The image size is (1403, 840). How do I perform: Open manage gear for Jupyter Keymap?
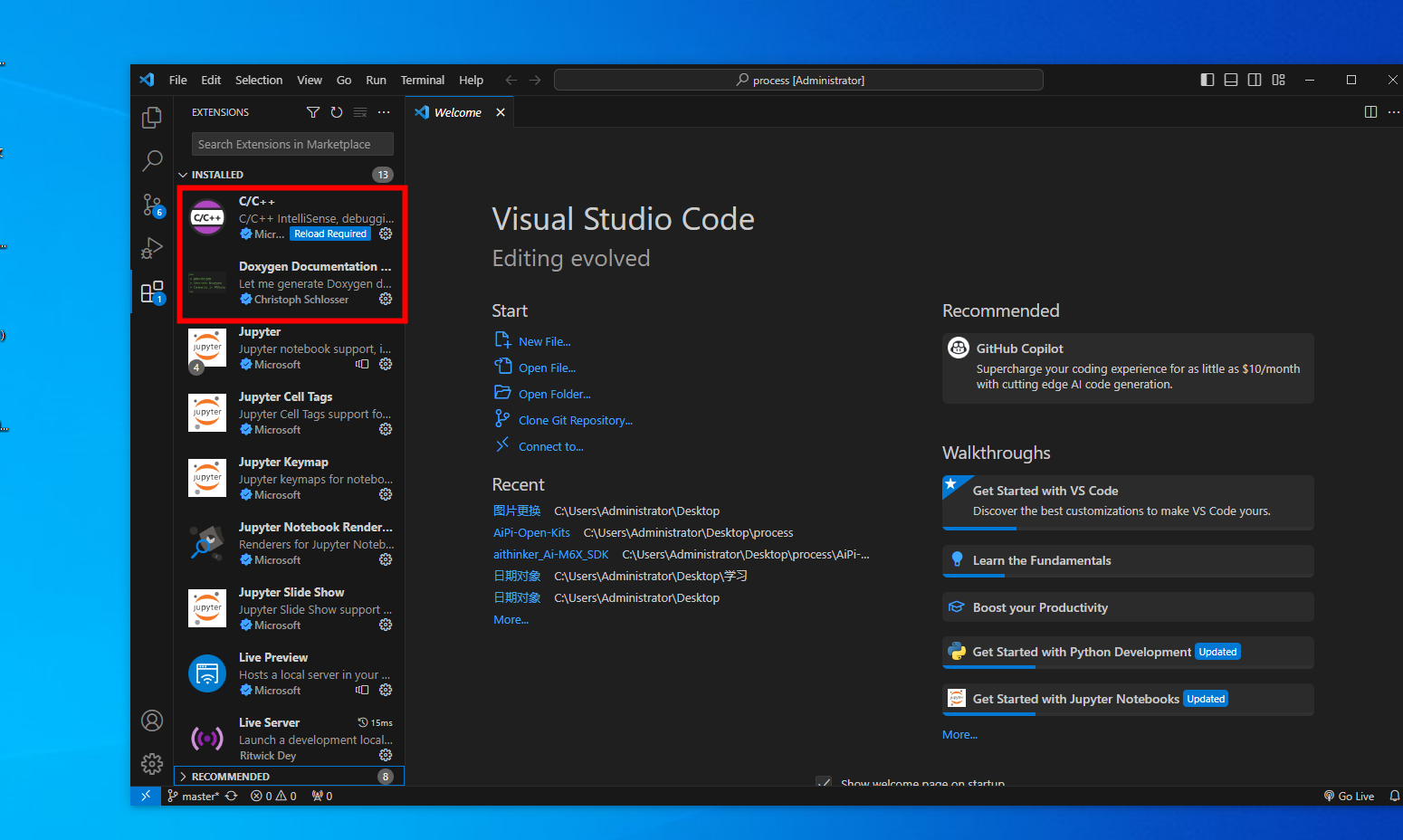point(386,494)
